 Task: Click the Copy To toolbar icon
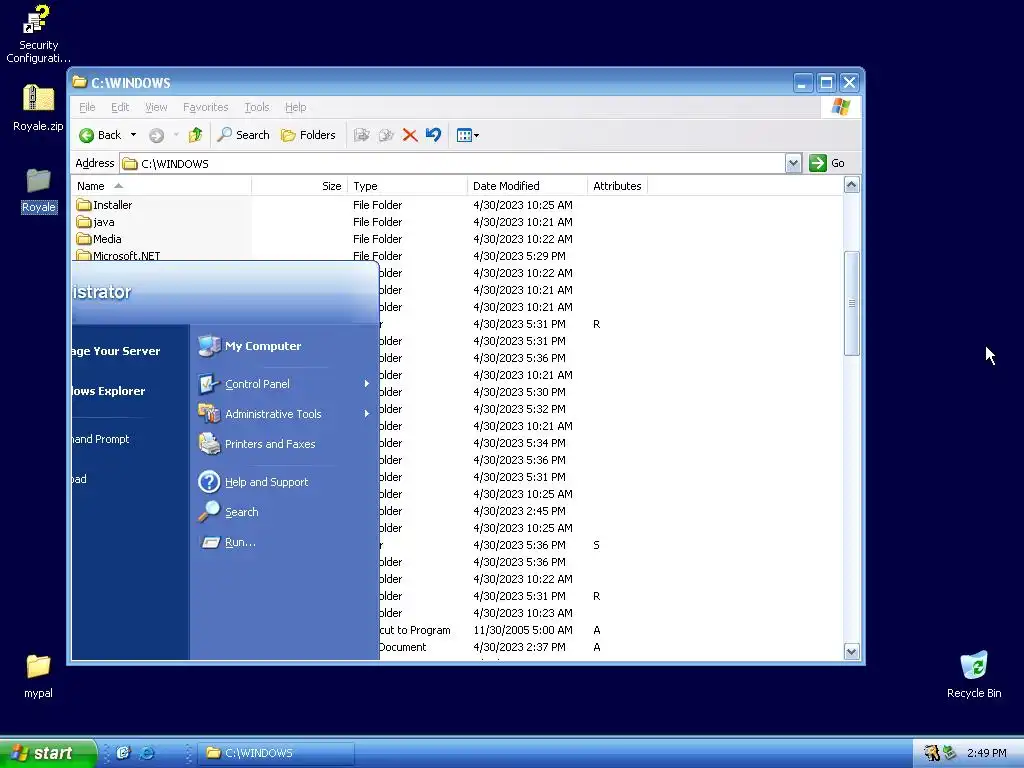pyautogui.click(x=386, y=135)
